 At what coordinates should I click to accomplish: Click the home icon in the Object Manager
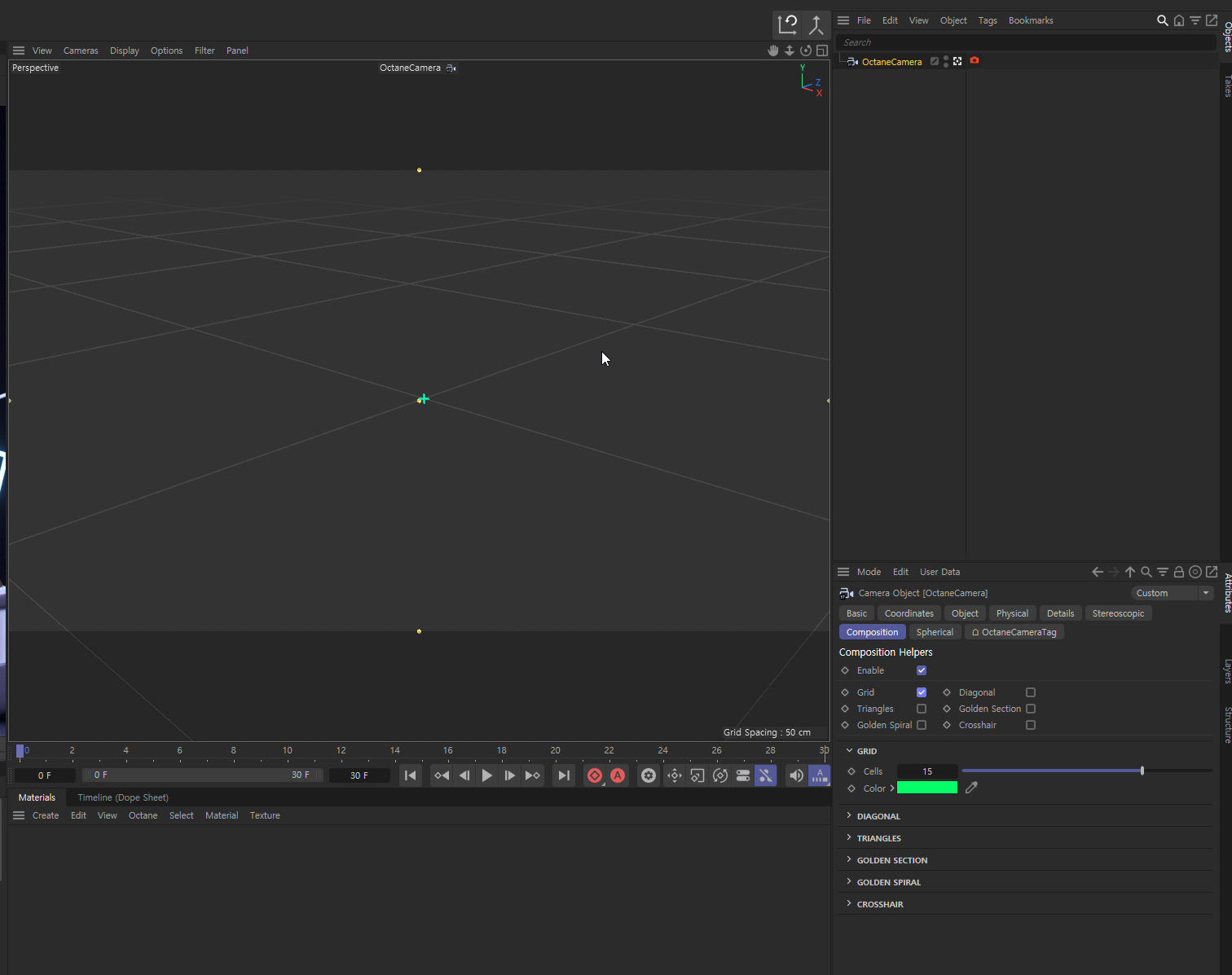(1179, 20)
